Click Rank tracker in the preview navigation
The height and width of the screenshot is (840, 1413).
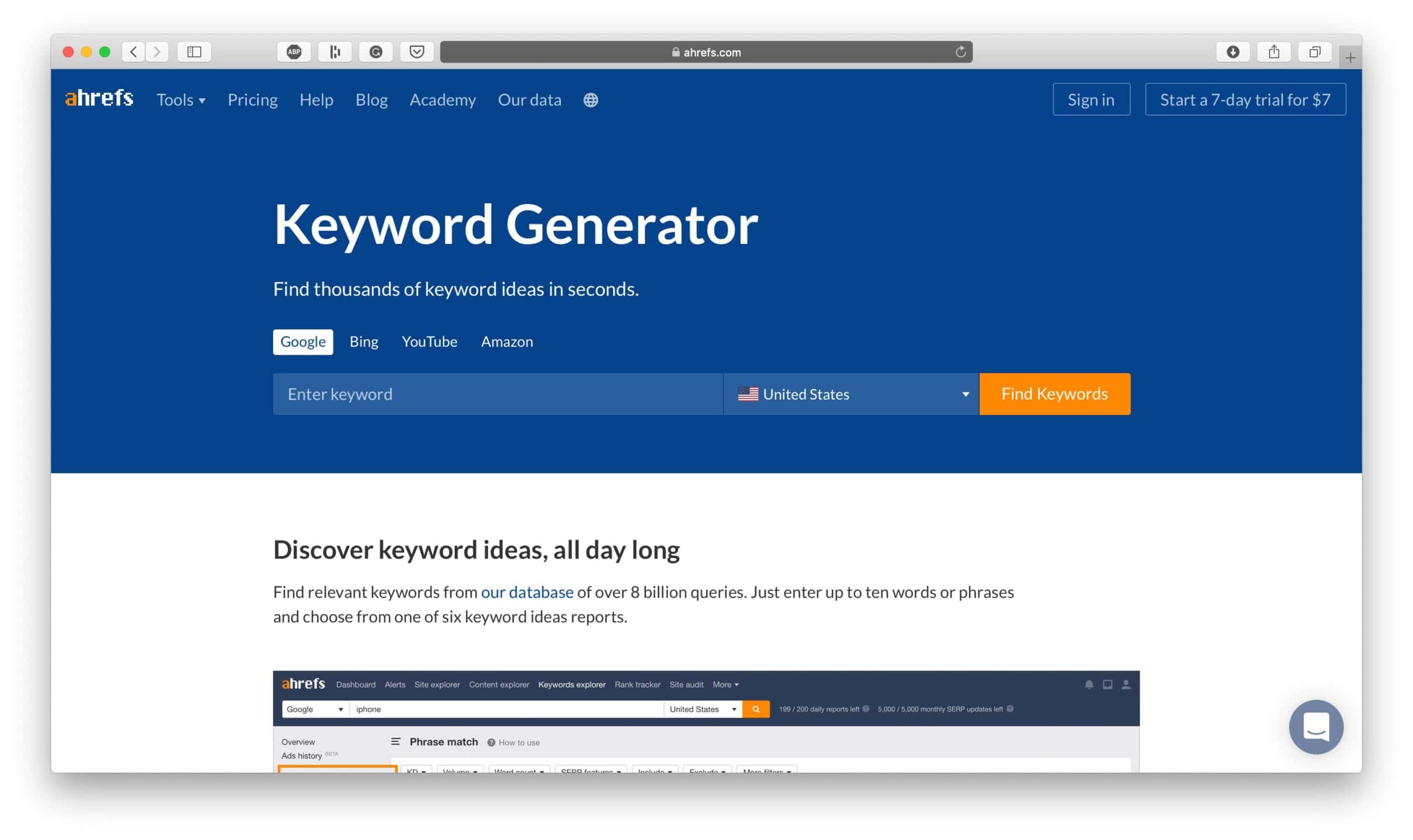tap(637, 684)
